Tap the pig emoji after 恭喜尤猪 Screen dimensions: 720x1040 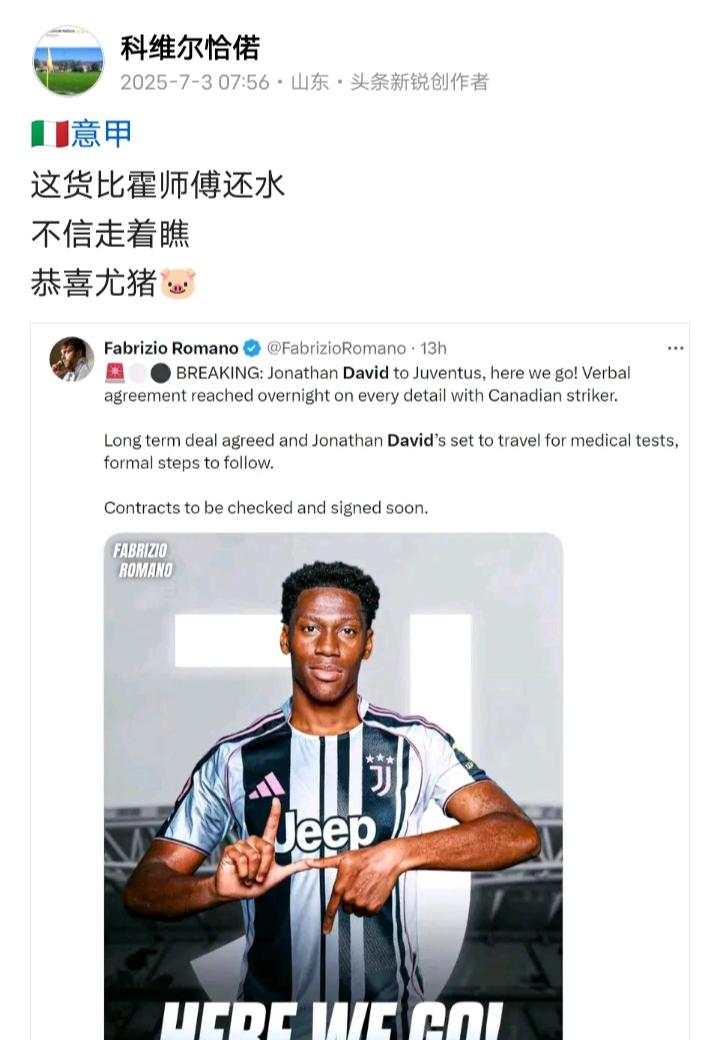click(178, 283)
